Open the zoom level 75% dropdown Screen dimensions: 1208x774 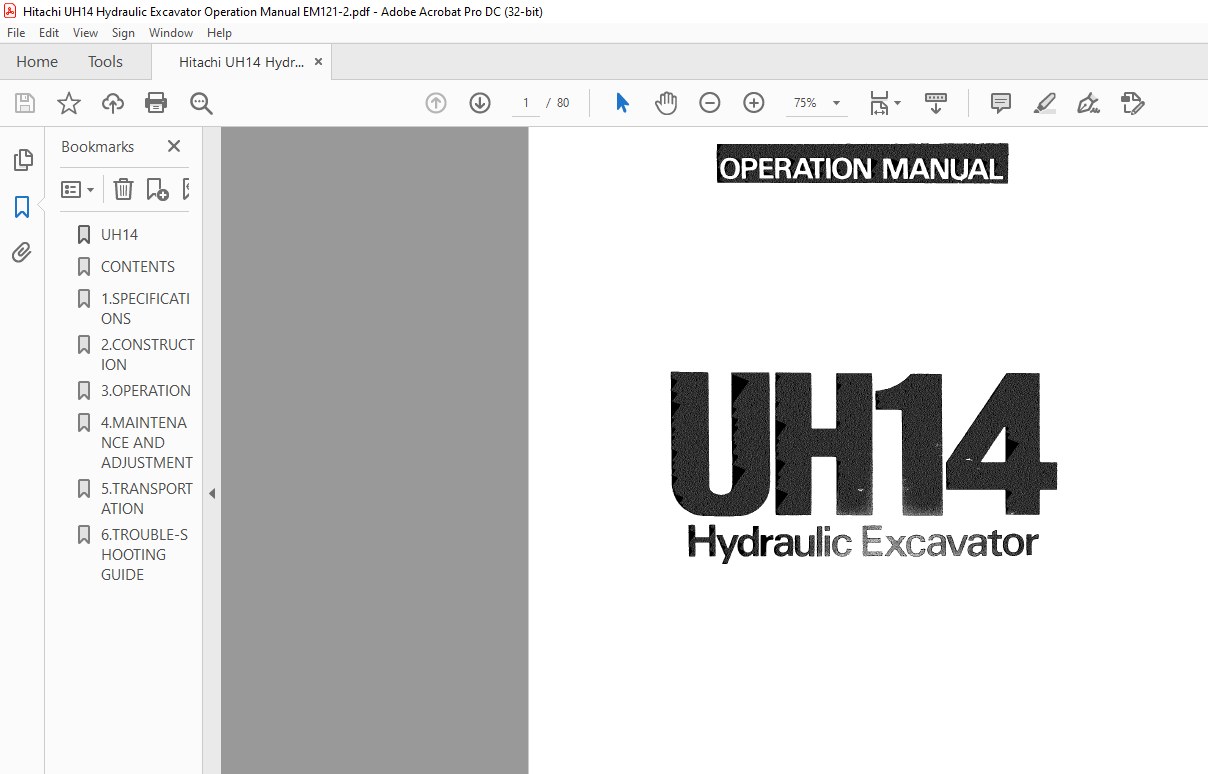tap(836, 103)
